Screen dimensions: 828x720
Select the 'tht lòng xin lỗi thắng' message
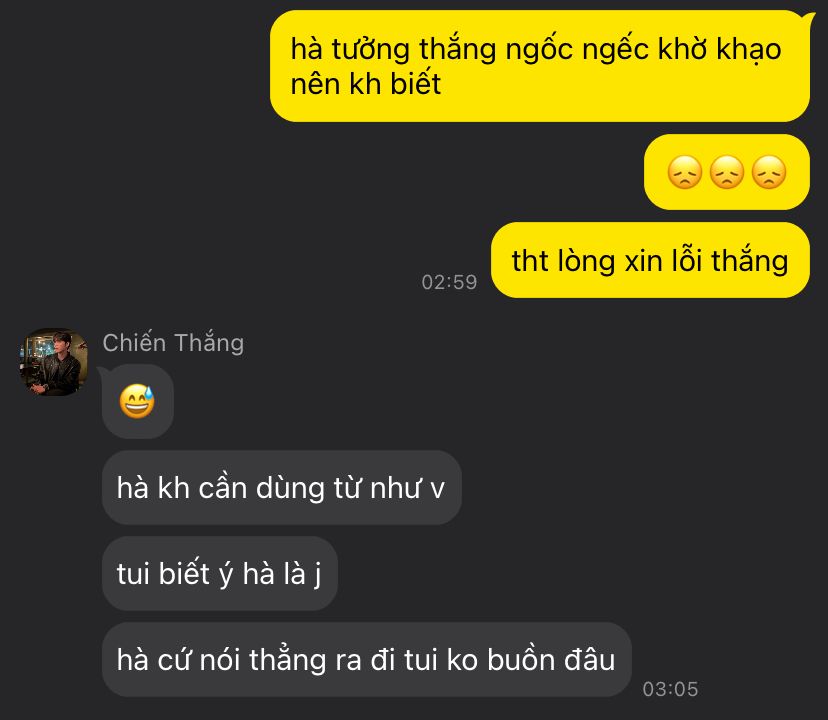(x=650, y=260)
